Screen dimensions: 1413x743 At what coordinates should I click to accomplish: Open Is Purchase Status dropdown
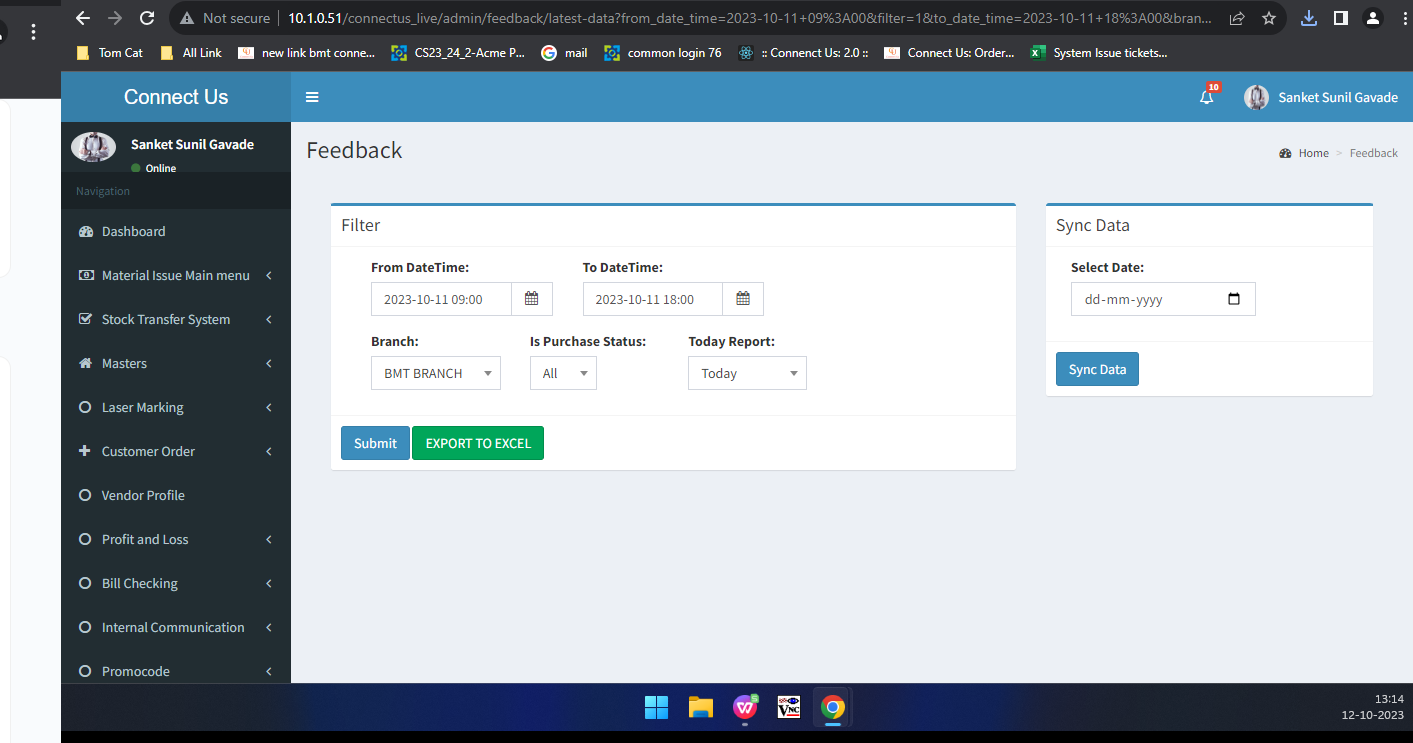point(563,373)
